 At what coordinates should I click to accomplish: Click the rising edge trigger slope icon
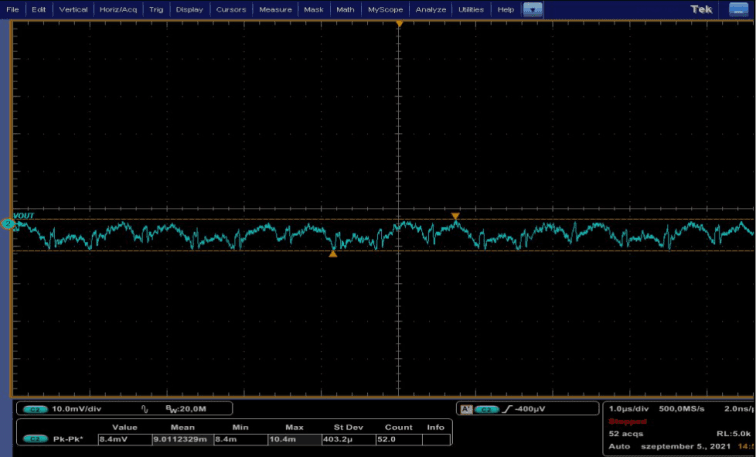click(506, 409)
